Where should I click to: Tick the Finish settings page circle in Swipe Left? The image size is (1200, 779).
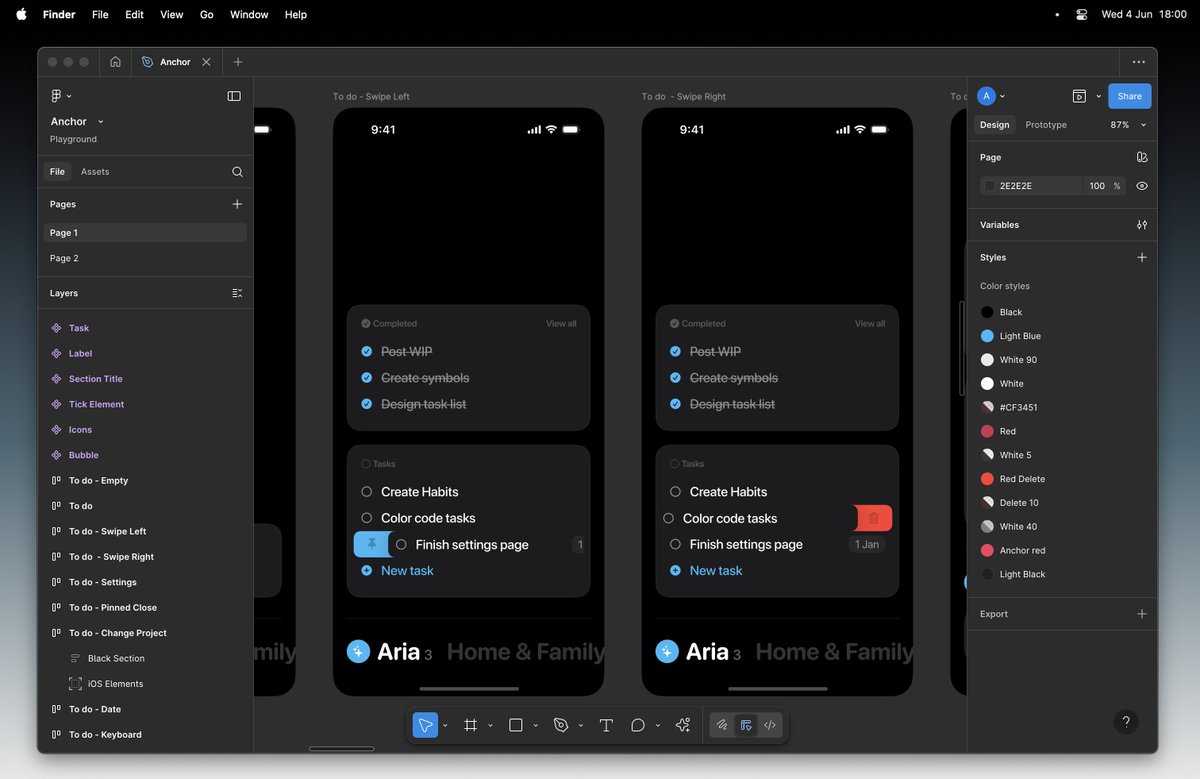point(401,545)
